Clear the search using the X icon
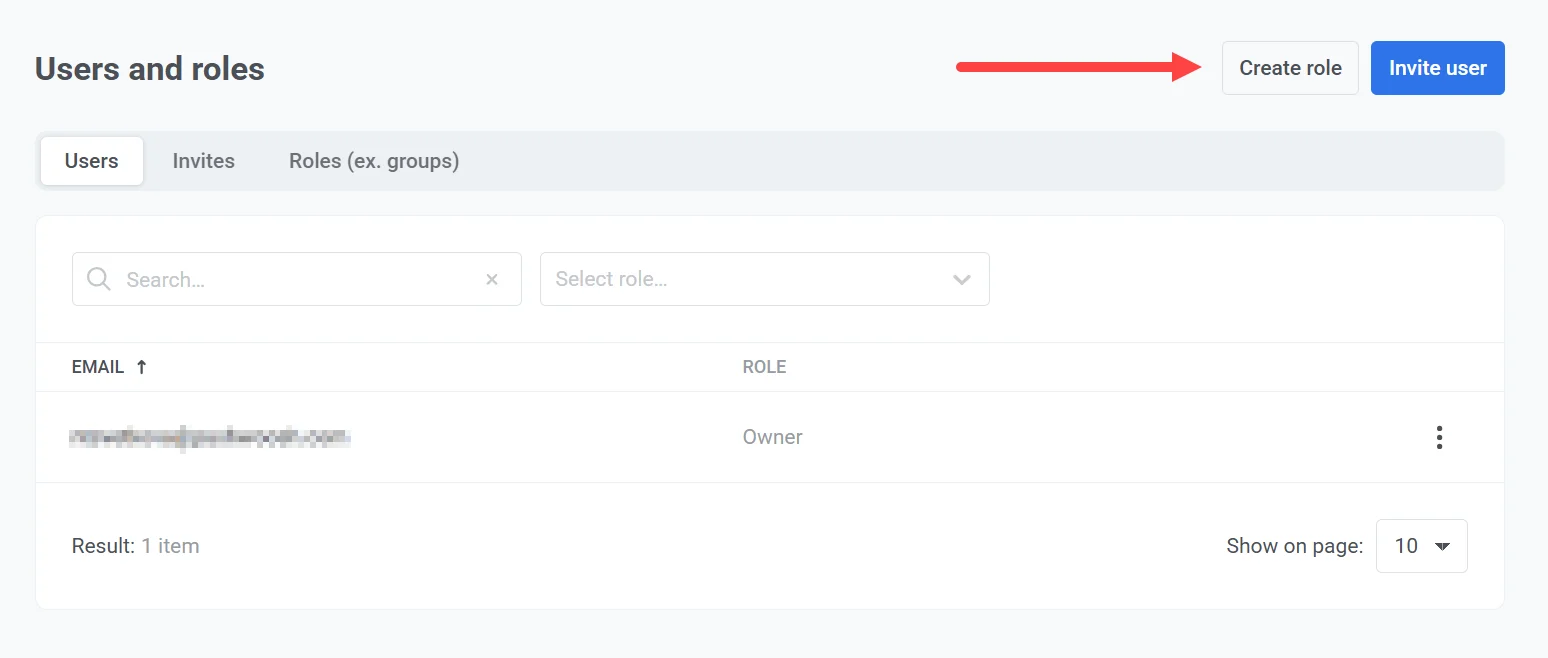1548x658 pixels. tap(492, 280)
